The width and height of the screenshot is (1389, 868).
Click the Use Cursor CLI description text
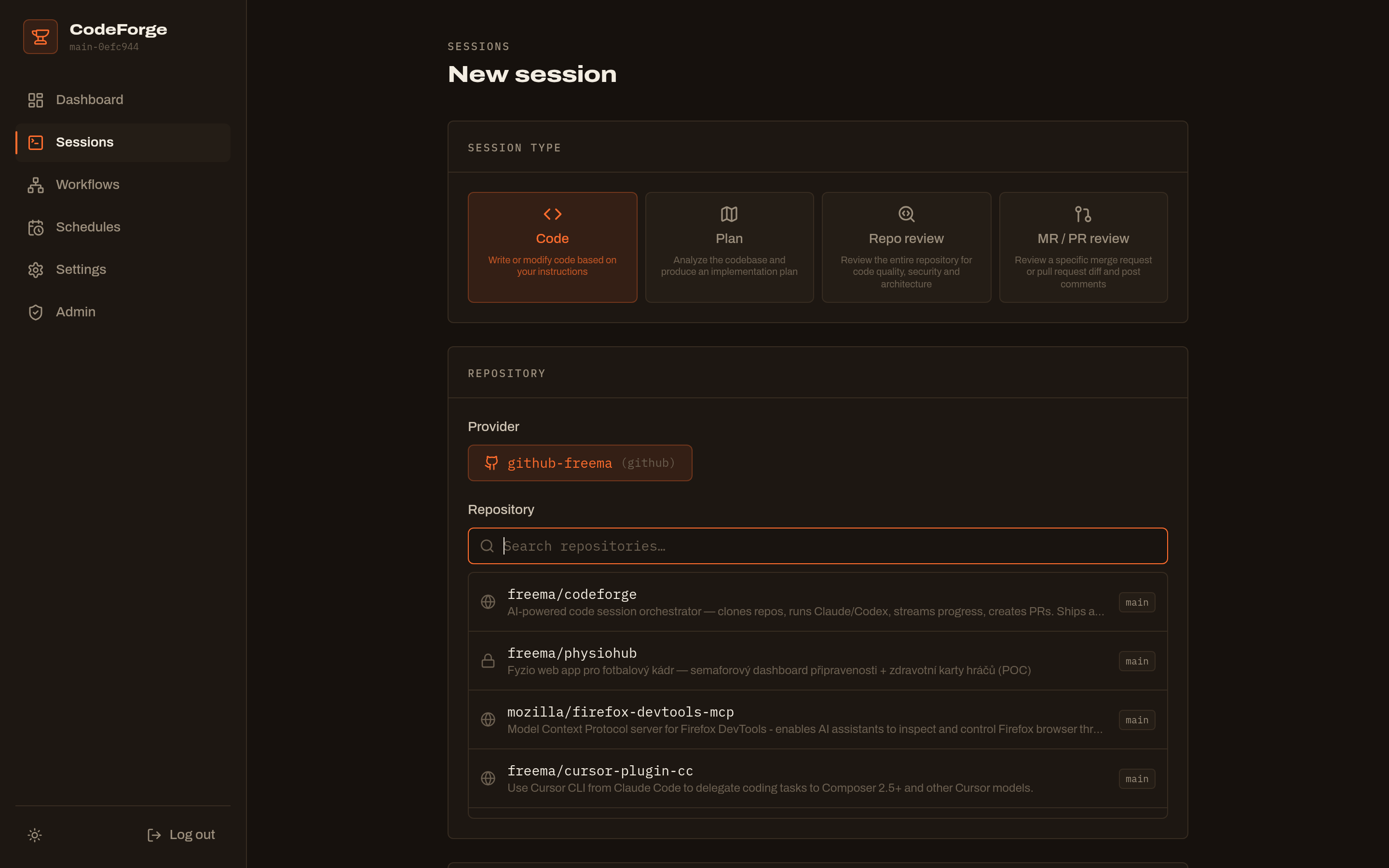click(770, 787)
